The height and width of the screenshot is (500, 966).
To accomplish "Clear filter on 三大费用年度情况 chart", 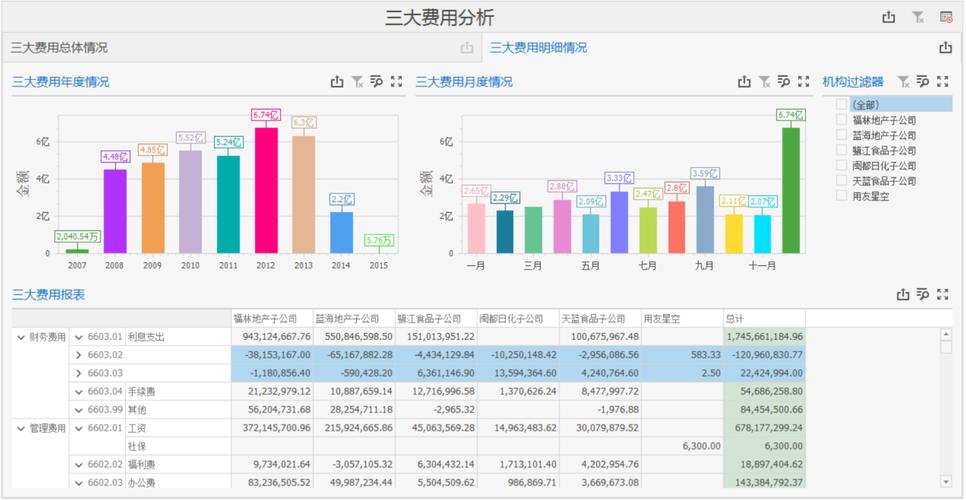I will 357,81.
